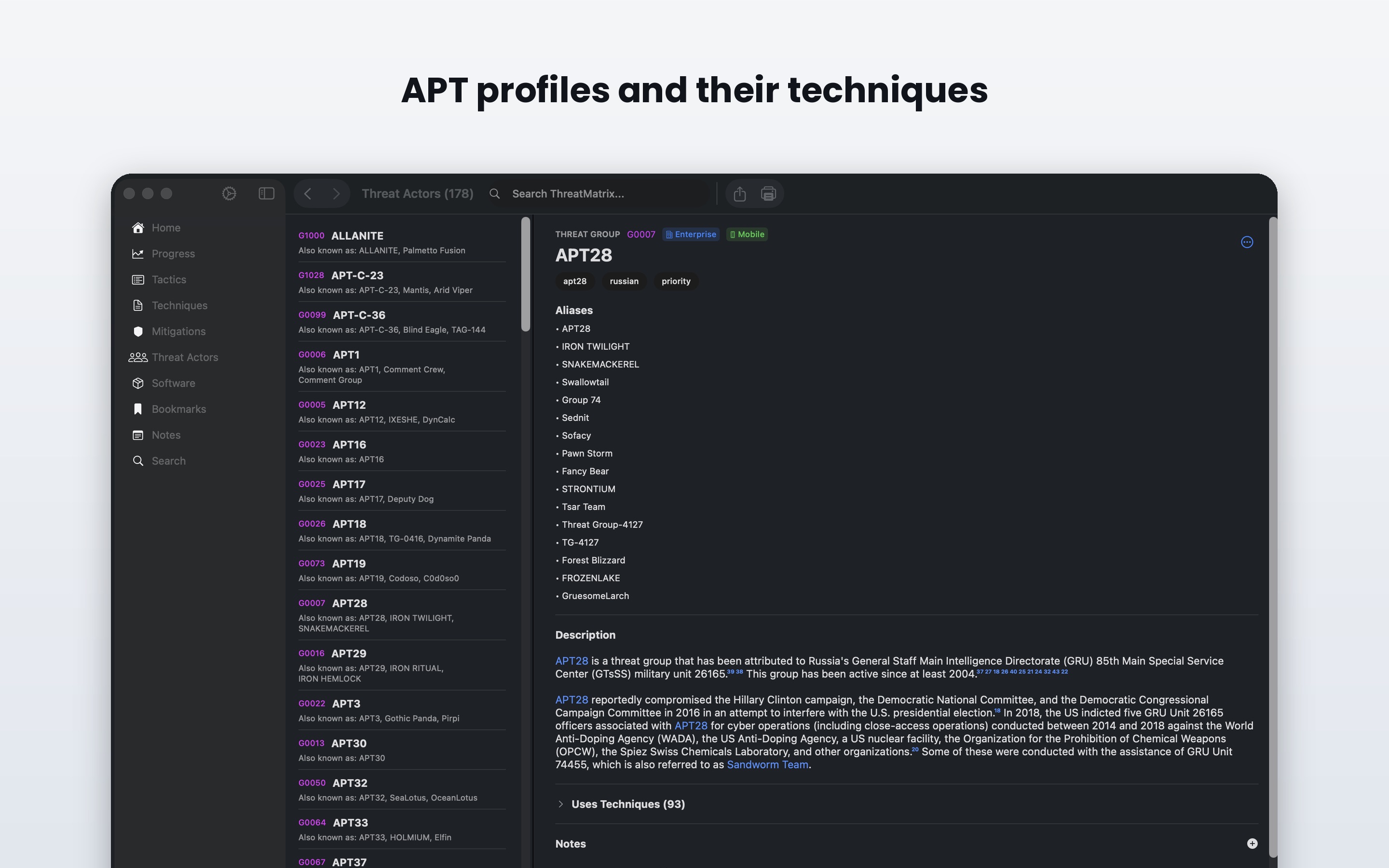Open the settings gear icon
Screen dimensions: 1389x868
pyautogui.click(x=229, y=193)
